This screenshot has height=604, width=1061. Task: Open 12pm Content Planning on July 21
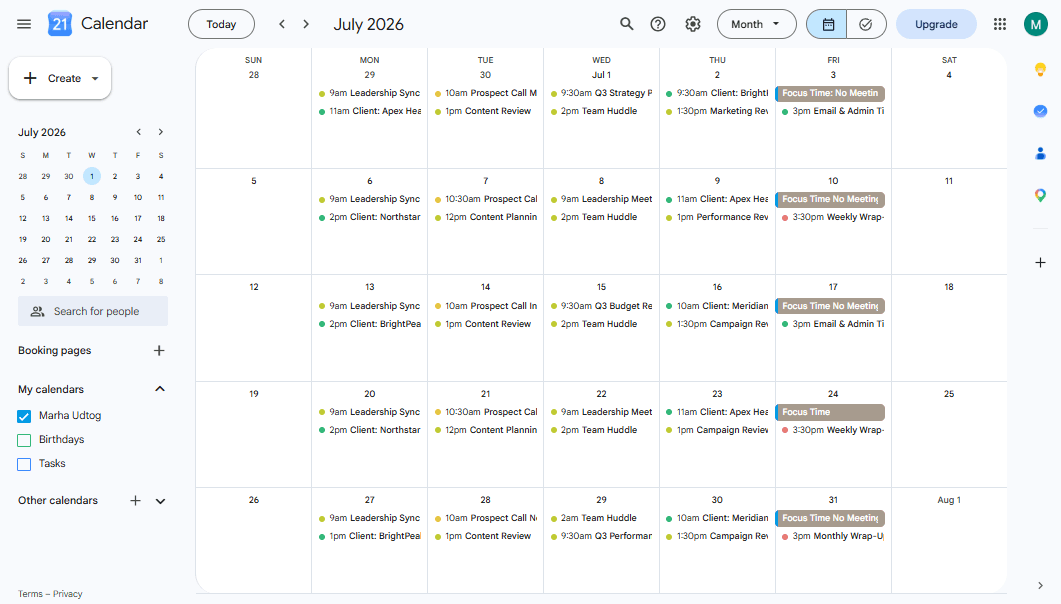(x=485, y=429)
